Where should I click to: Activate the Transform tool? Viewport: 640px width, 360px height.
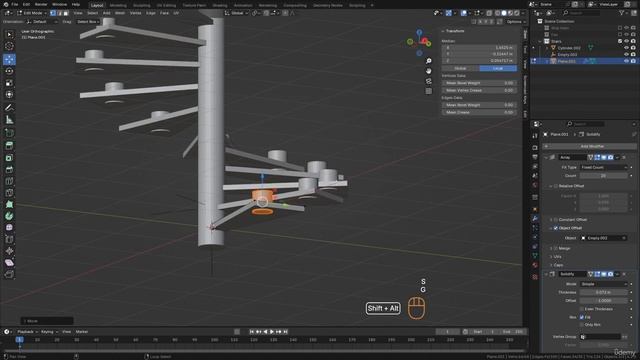point(9,95)
